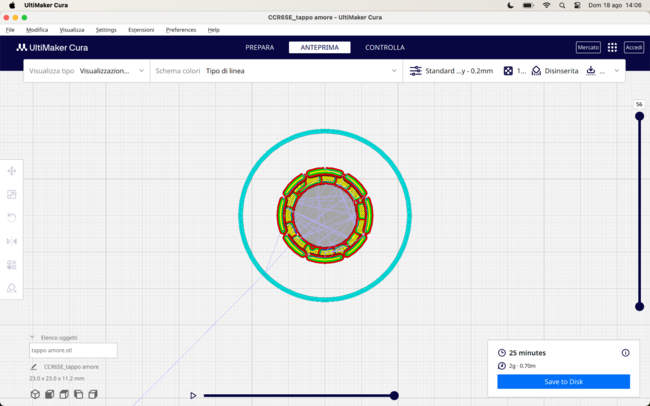Click the top handle of layer slider

pos(639,117)
